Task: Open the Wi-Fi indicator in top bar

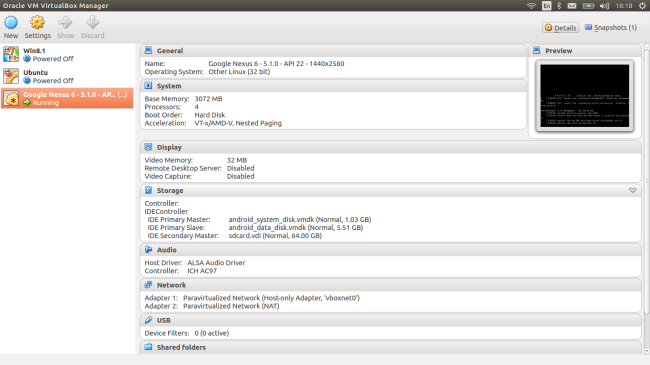Action: point(531,6)
